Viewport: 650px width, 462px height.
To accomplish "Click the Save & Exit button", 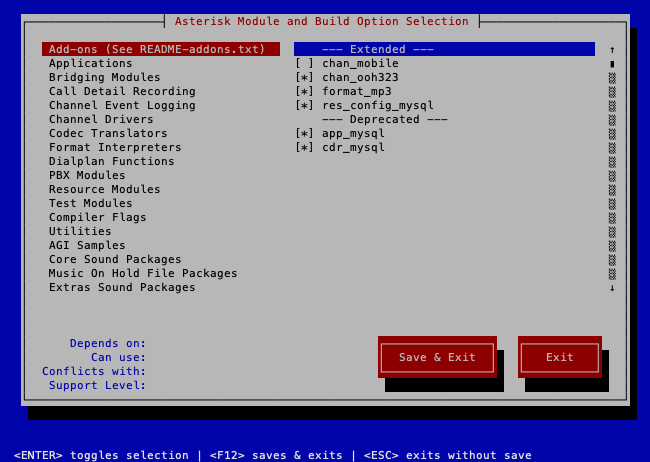I will [x=437, y=357].
